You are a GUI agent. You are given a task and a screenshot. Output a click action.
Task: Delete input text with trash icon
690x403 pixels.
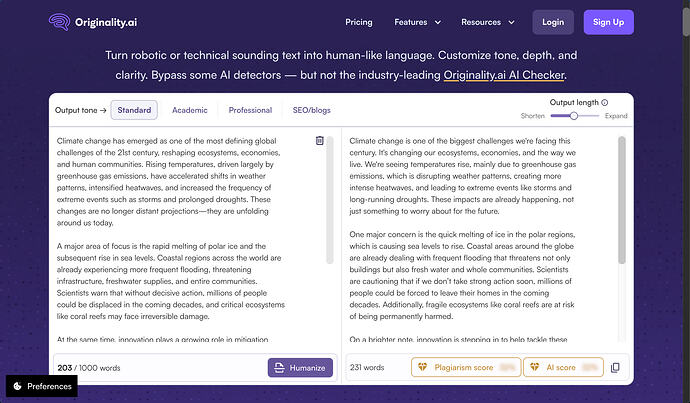pyautogui.click(x=319, y=140)
